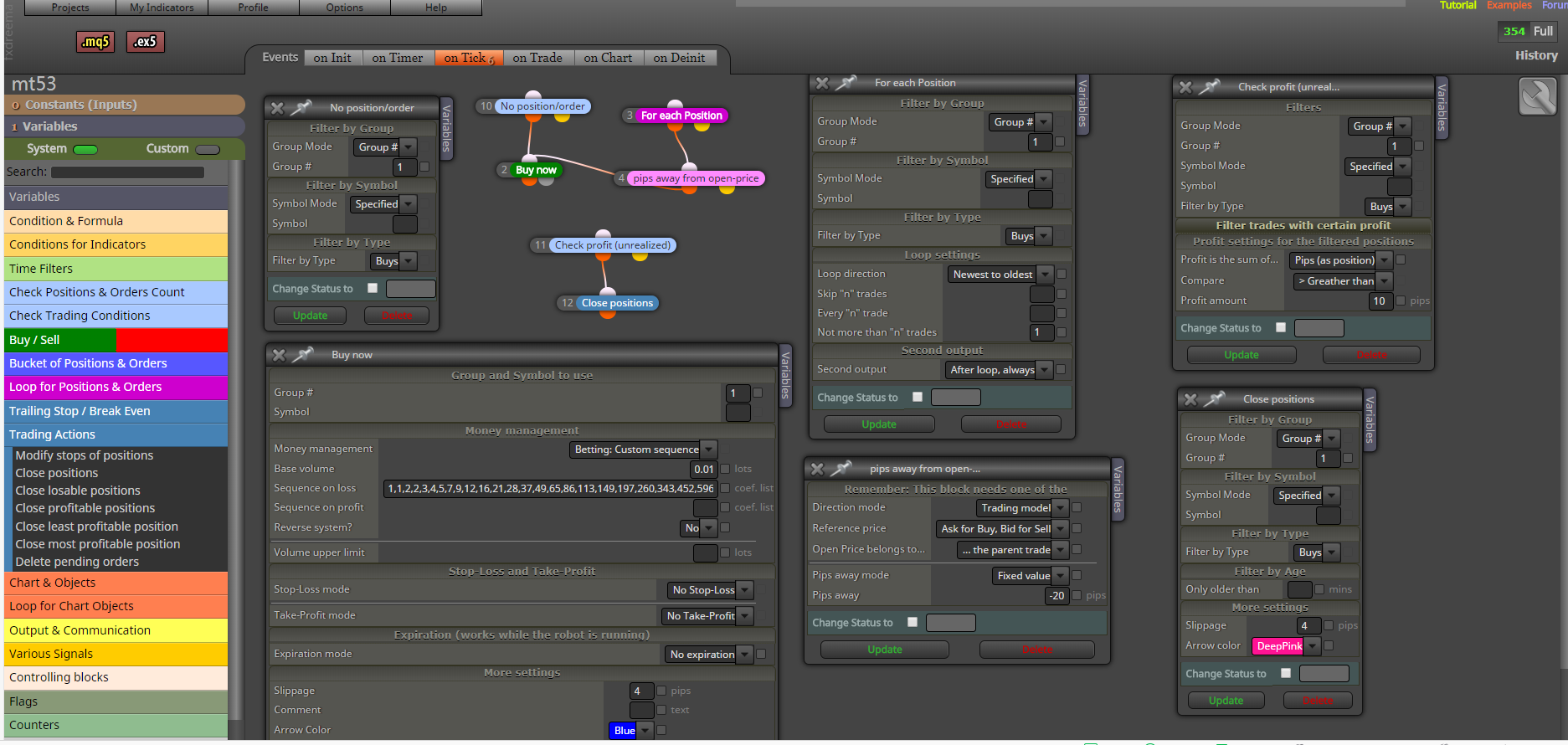Click the wrench tools icon under History

tap(1538, 96)
